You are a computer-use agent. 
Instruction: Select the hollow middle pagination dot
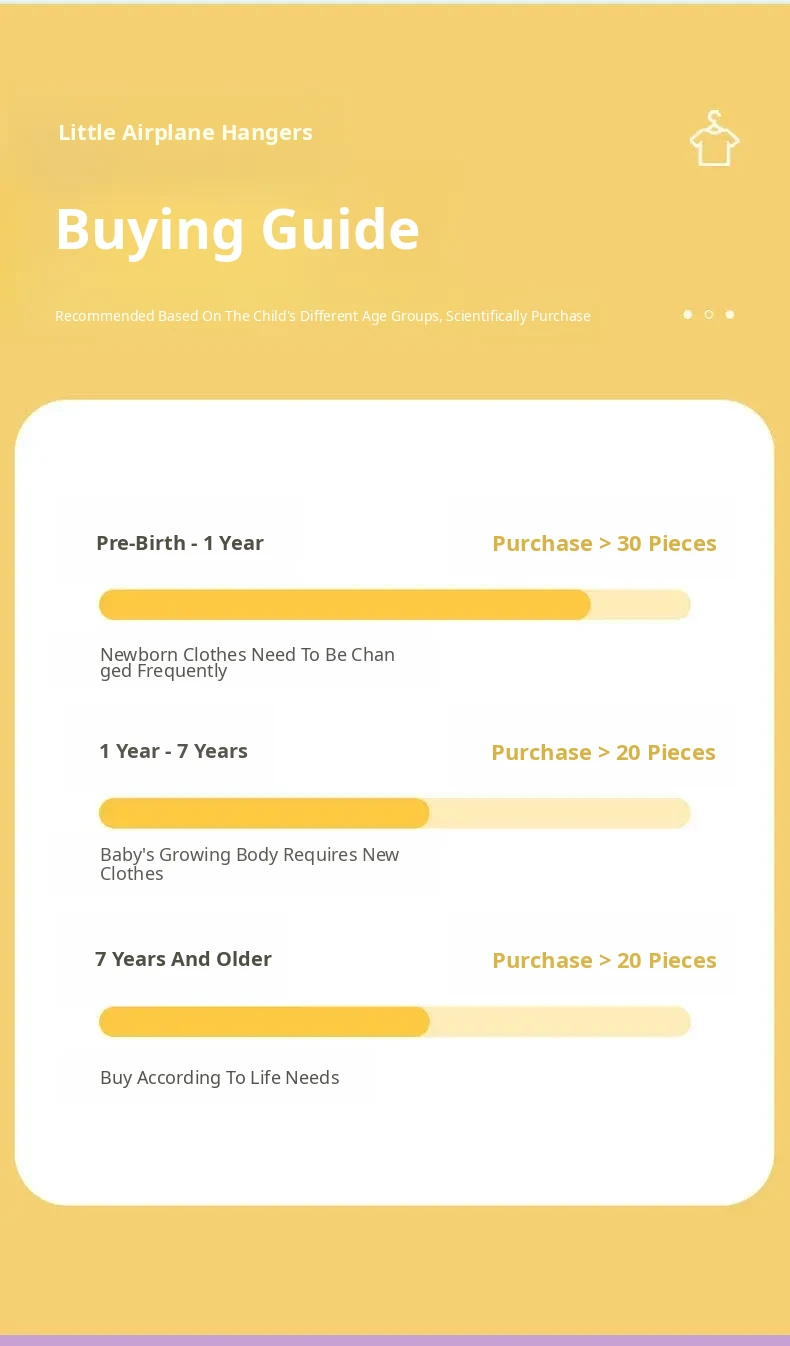[x=709, y=315]
